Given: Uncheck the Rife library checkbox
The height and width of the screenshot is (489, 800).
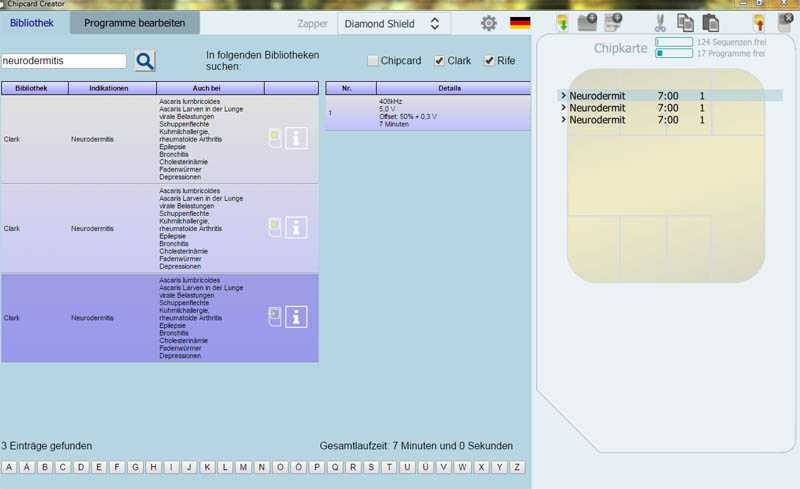Looking at the screenshot, I should 489,61.
